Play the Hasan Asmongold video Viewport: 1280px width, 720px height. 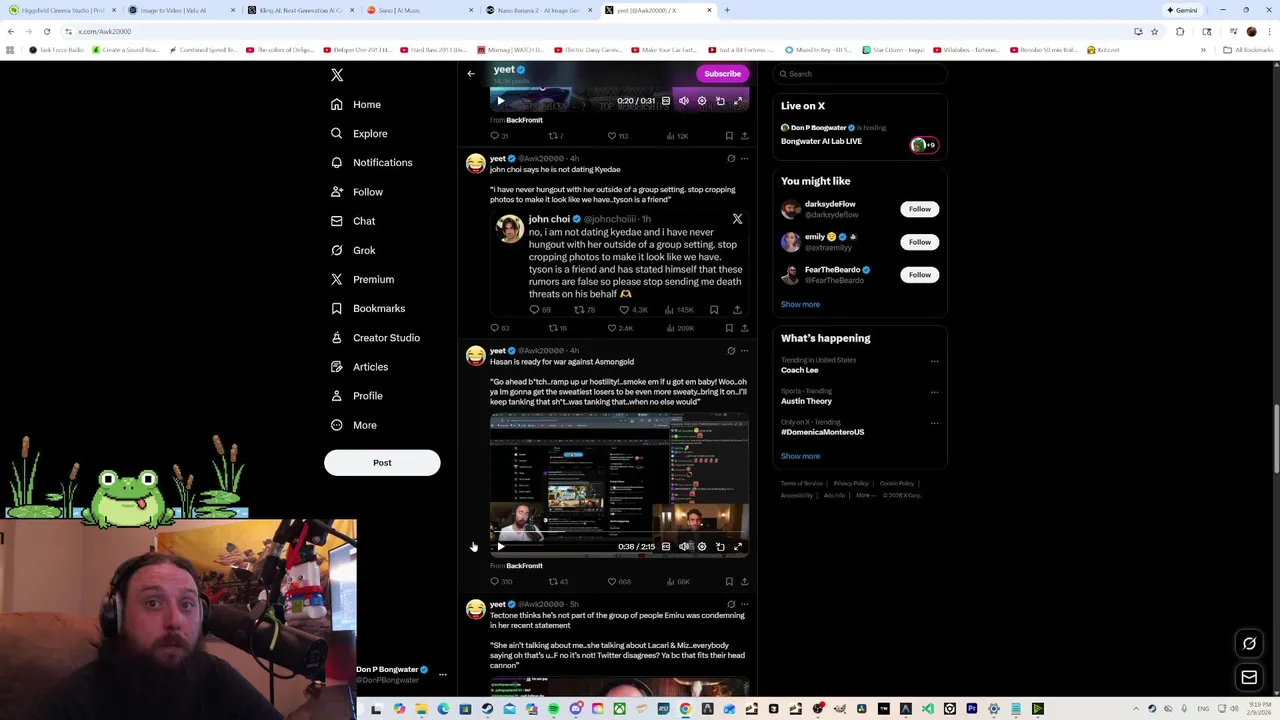coord(501,546)
